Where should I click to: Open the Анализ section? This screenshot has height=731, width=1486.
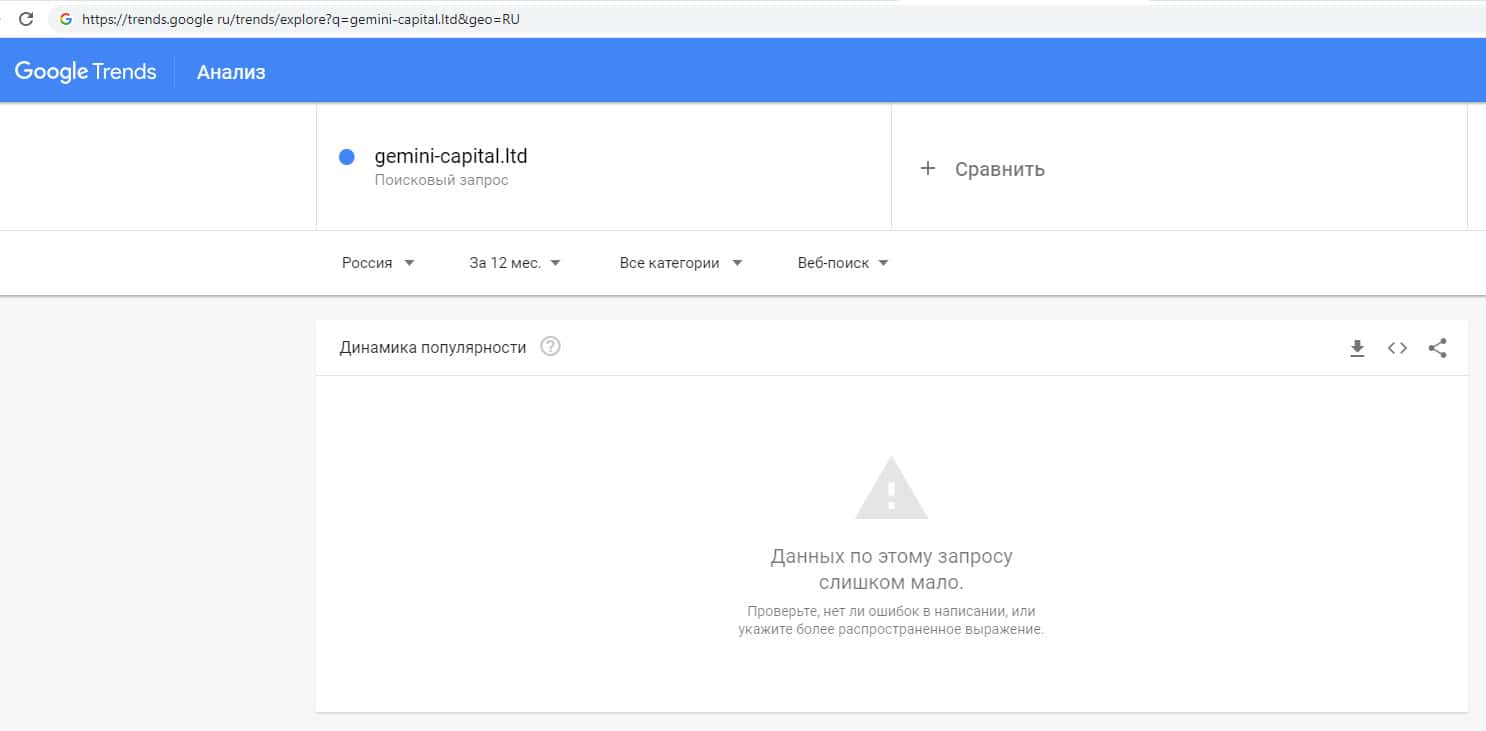pos(231,72)
